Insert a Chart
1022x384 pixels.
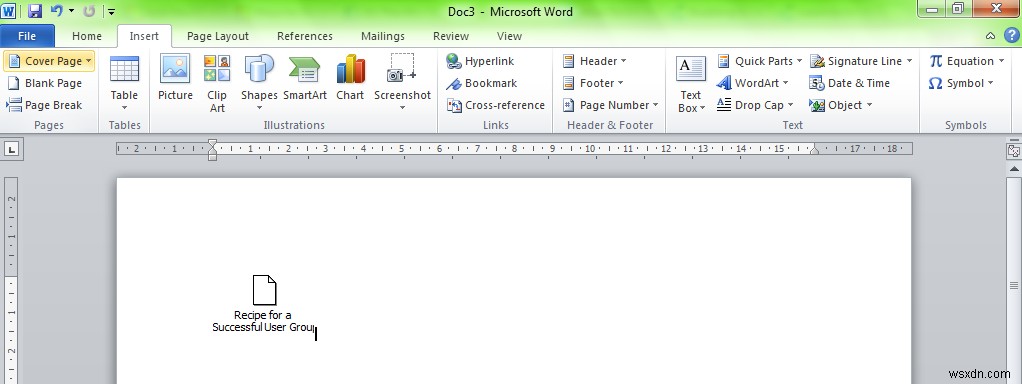350,78
